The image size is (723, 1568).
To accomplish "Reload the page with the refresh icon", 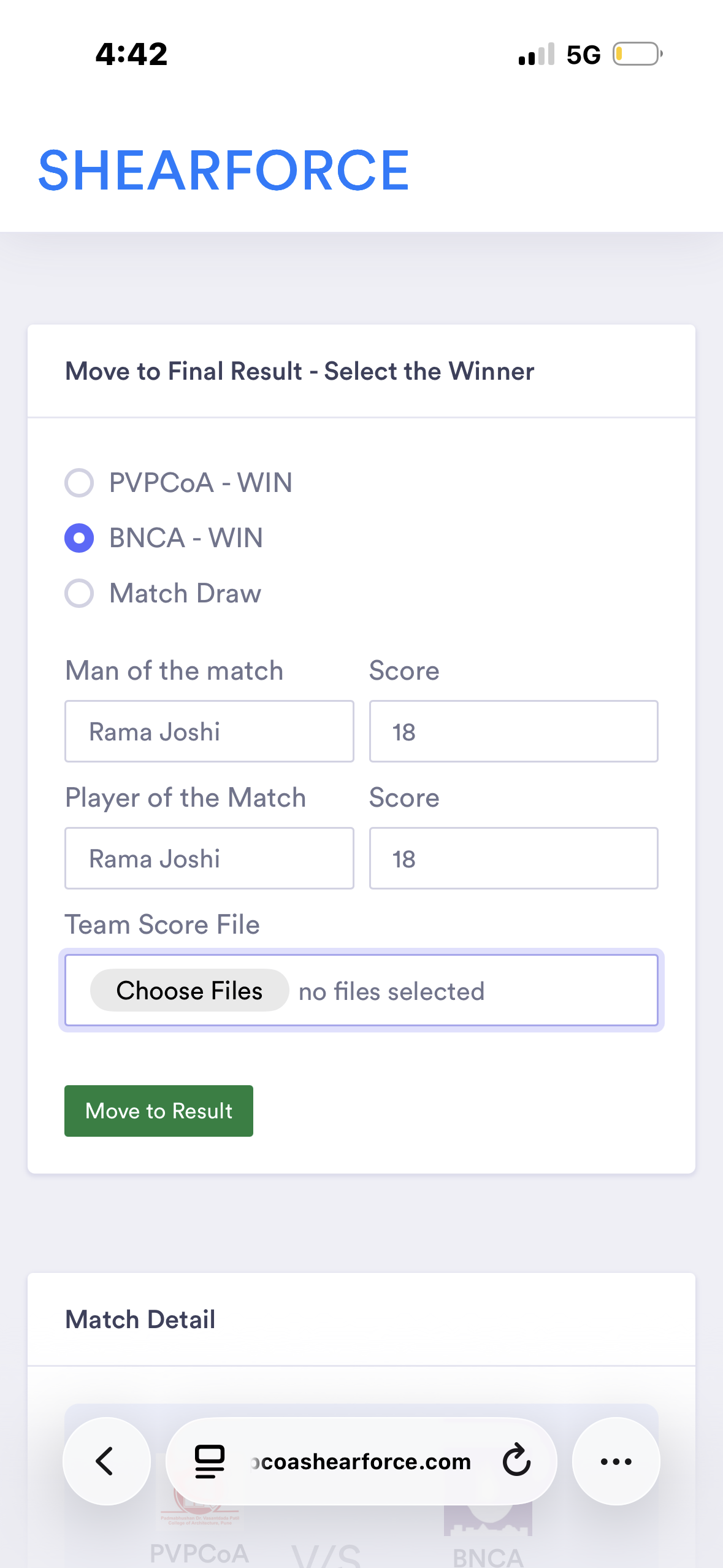I will tap(516, 1460).
